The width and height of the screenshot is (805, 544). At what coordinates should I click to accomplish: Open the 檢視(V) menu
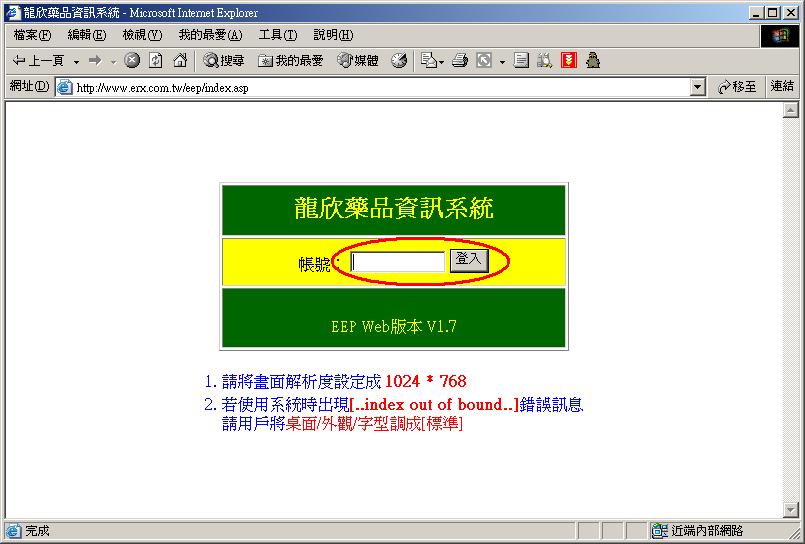point(142,35)
